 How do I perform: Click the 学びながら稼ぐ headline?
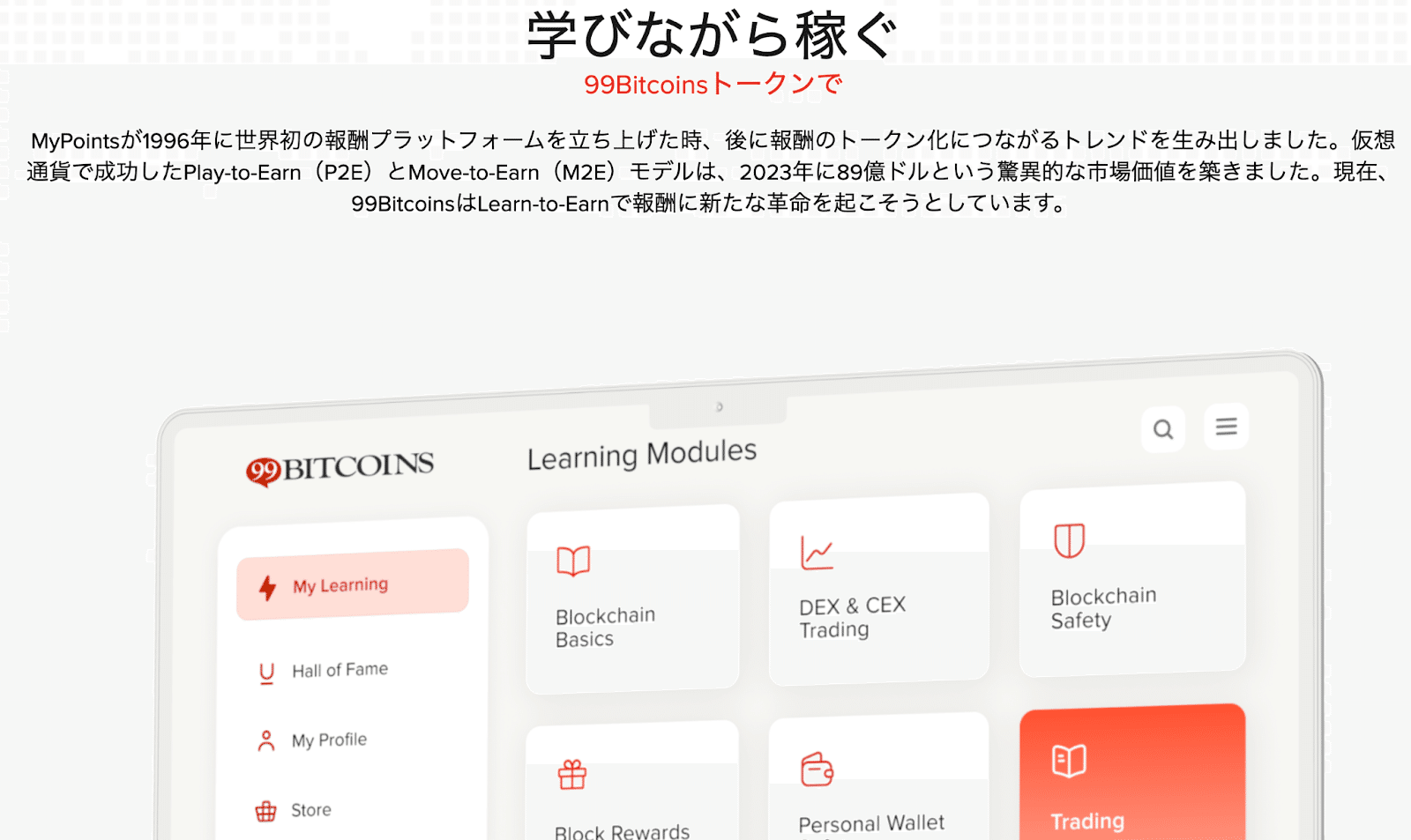point(712,33)
